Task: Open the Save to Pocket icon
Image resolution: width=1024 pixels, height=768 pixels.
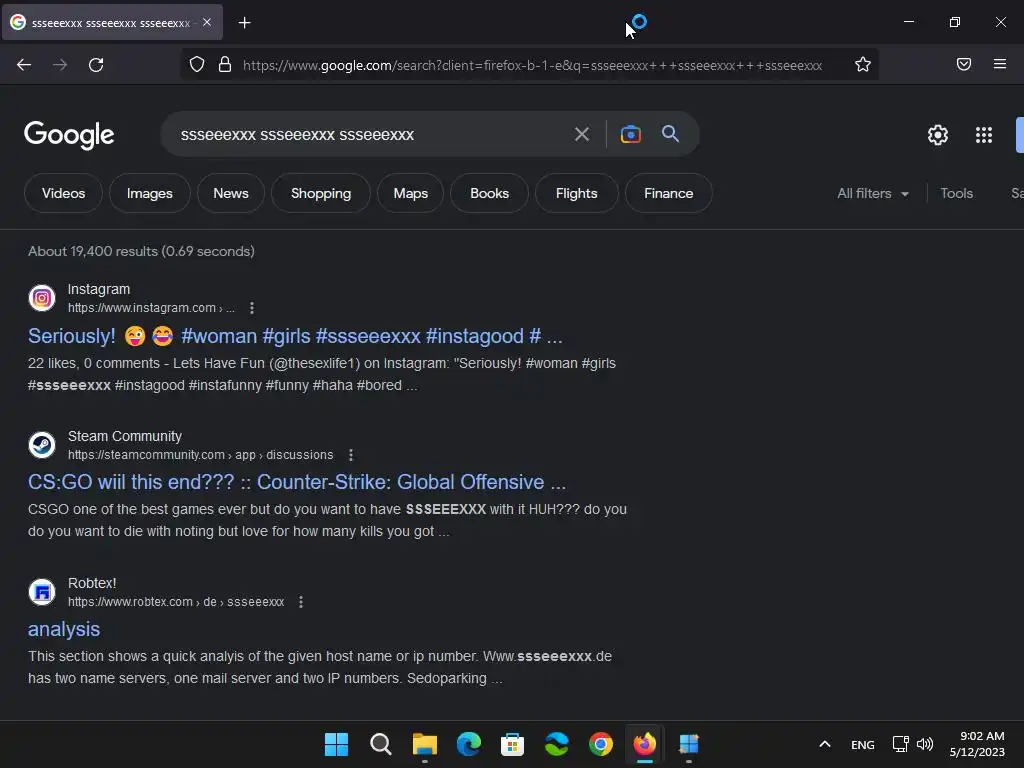Action: 963,64
